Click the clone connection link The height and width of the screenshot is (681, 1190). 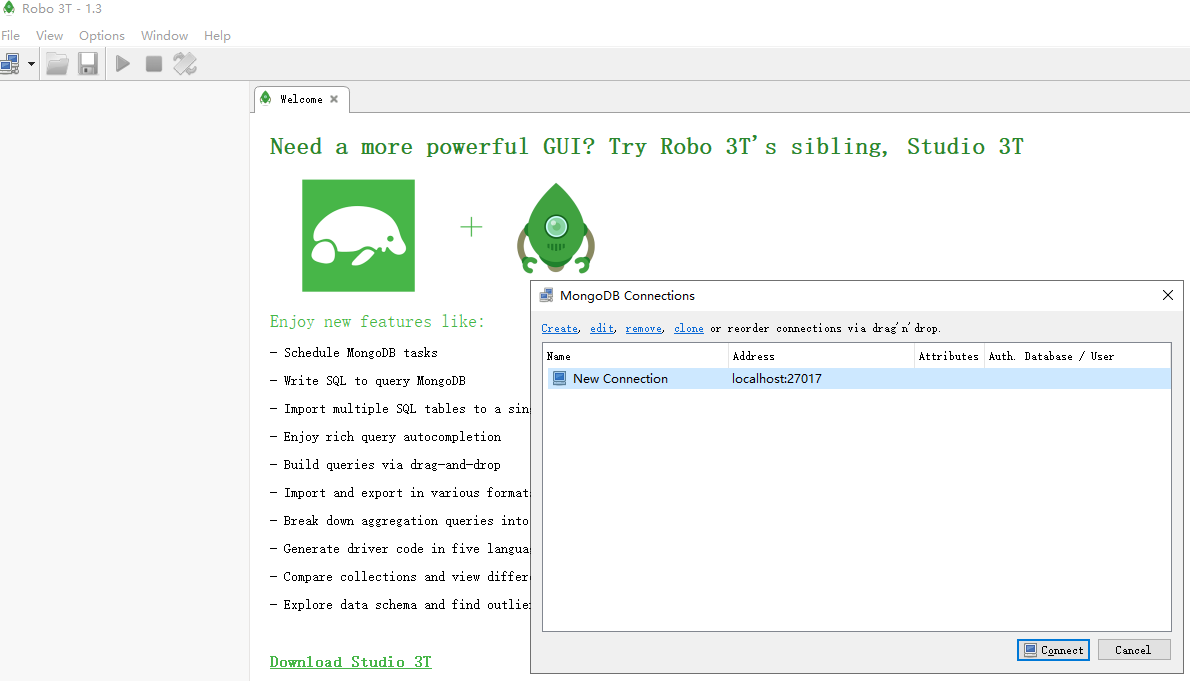coord(688,329)
